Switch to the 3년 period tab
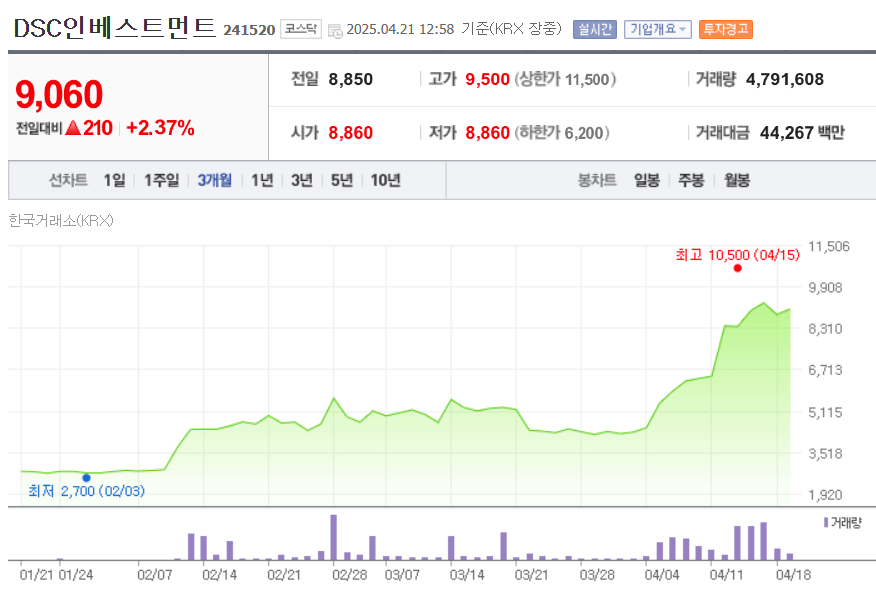The image size is (876, 593). [x=301, y=180]
